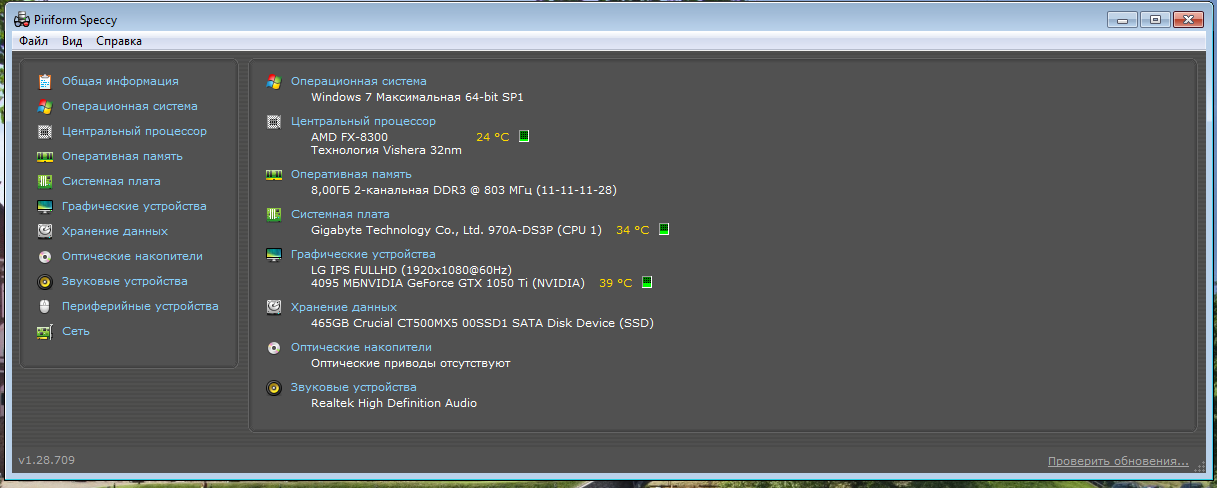Open the Вид menu
The image size is (1217, 488).
(72, 41)
